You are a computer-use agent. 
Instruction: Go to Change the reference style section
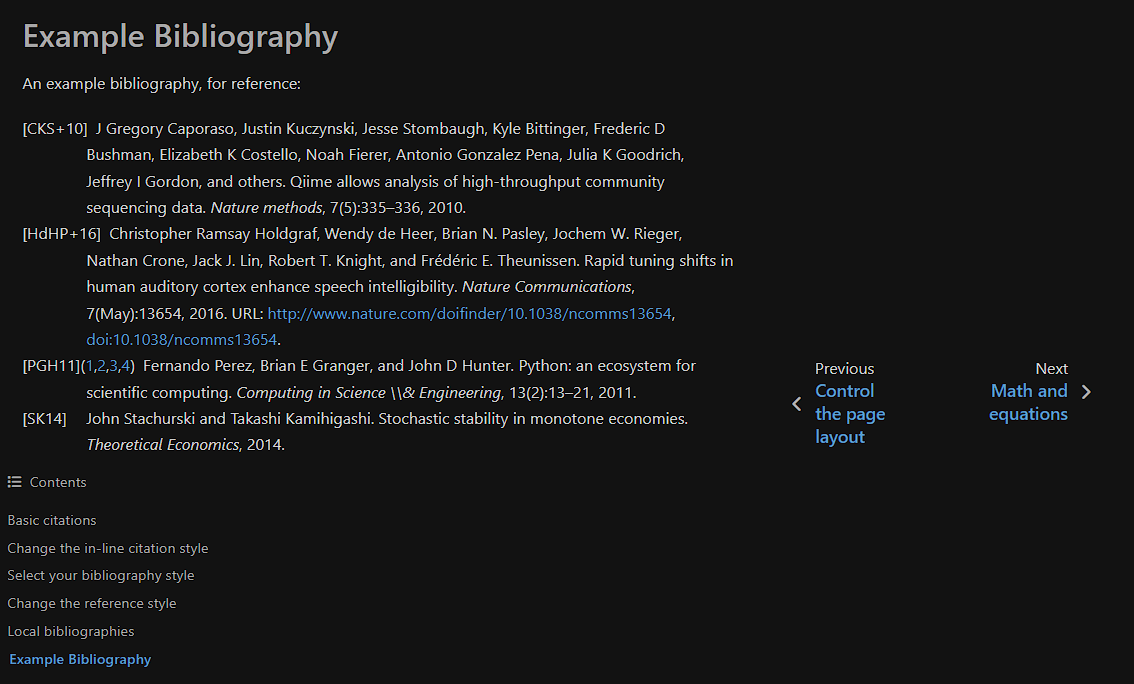pos(92,603)
